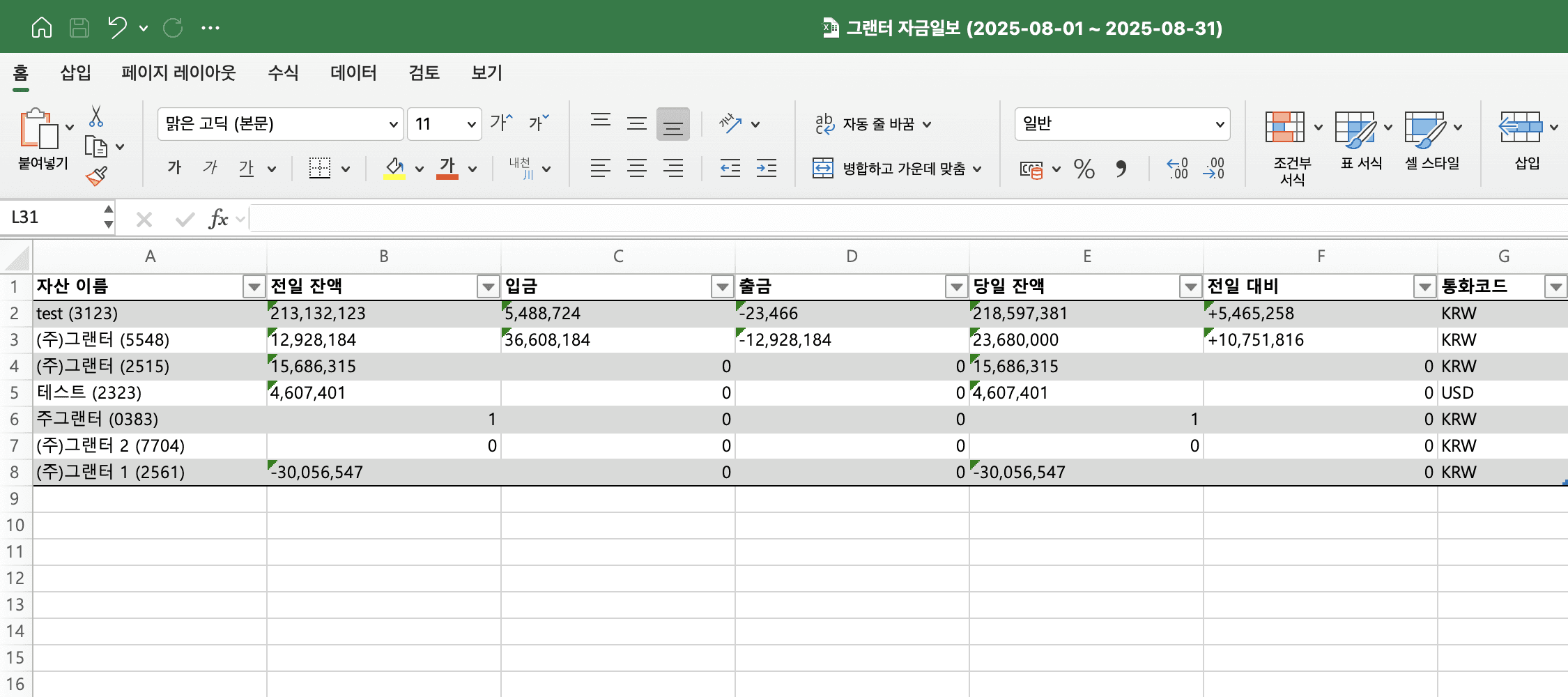Open filter dropdown for 전일 대비 column
The height and width of the screenshot is (697, 1568).
1425,286
